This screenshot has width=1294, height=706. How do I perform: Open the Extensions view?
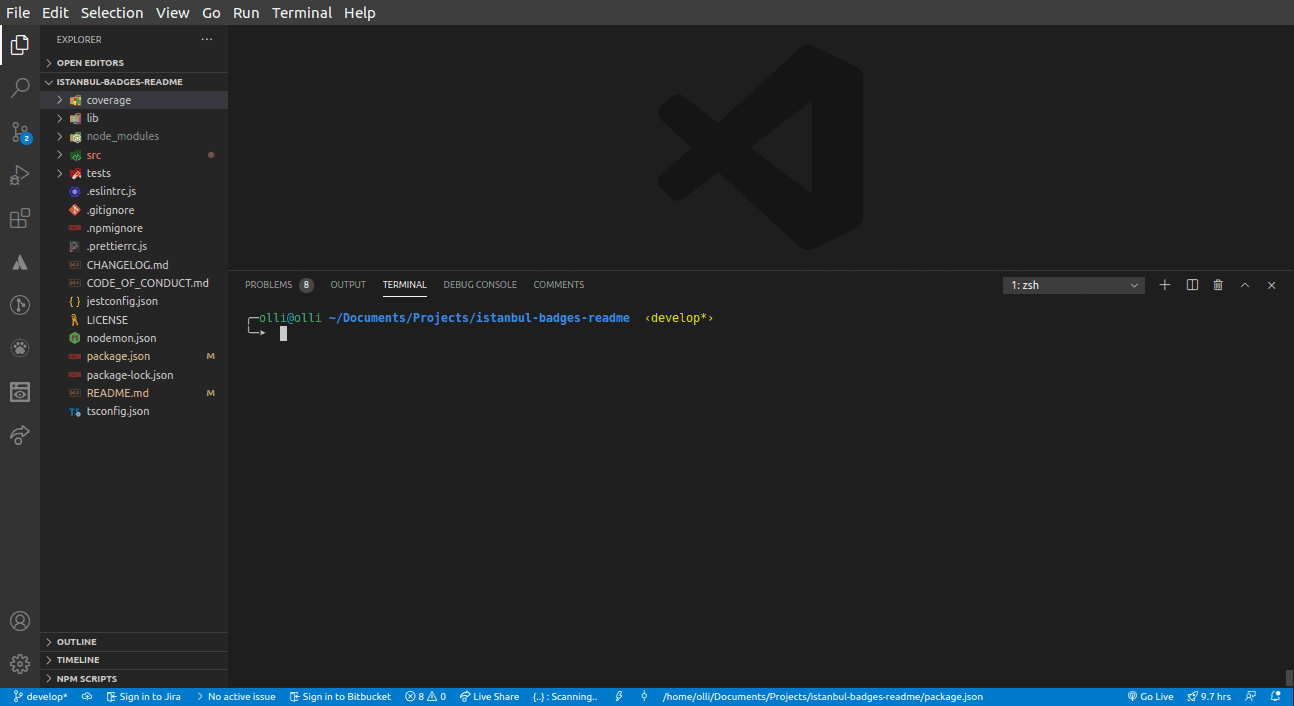pyautogui.click(x=20, y=218)
